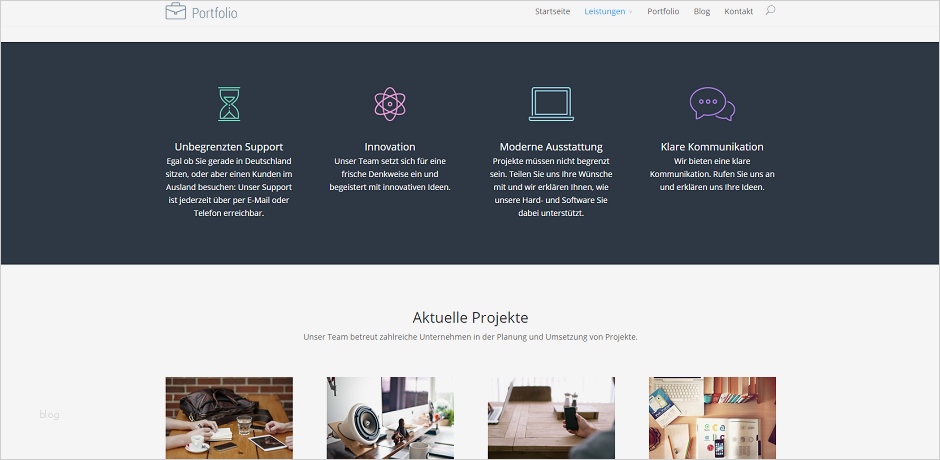The height and width of the screenshot is (460, 940).
Task: Select the Klare Kommunikation heading
Action: click(x=712, y=147)
